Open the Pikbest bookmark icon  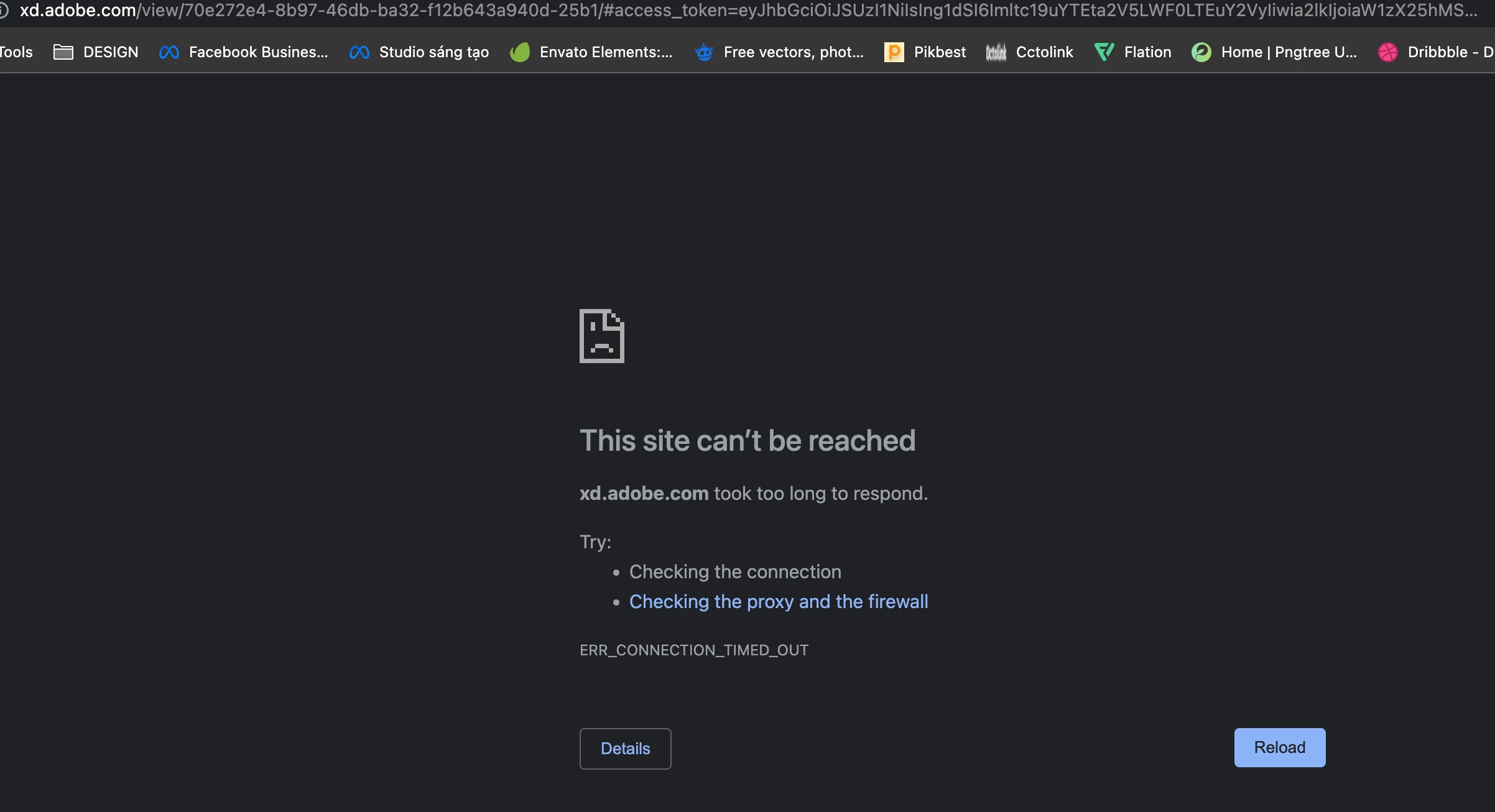pos(894,52)
